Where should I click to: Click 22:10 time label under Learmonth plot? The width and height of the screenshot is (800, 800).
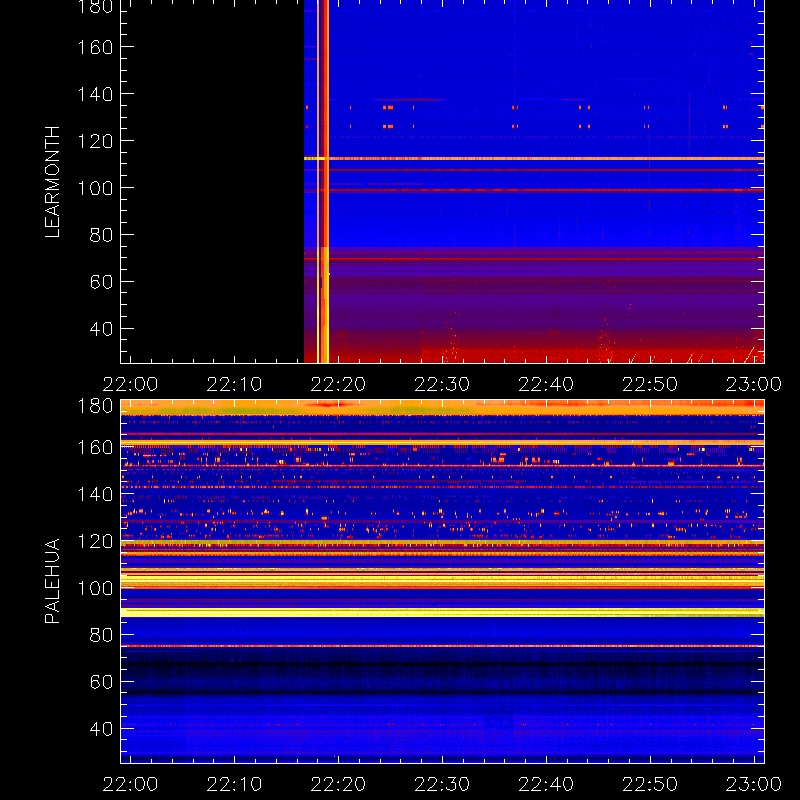[235, 384]
